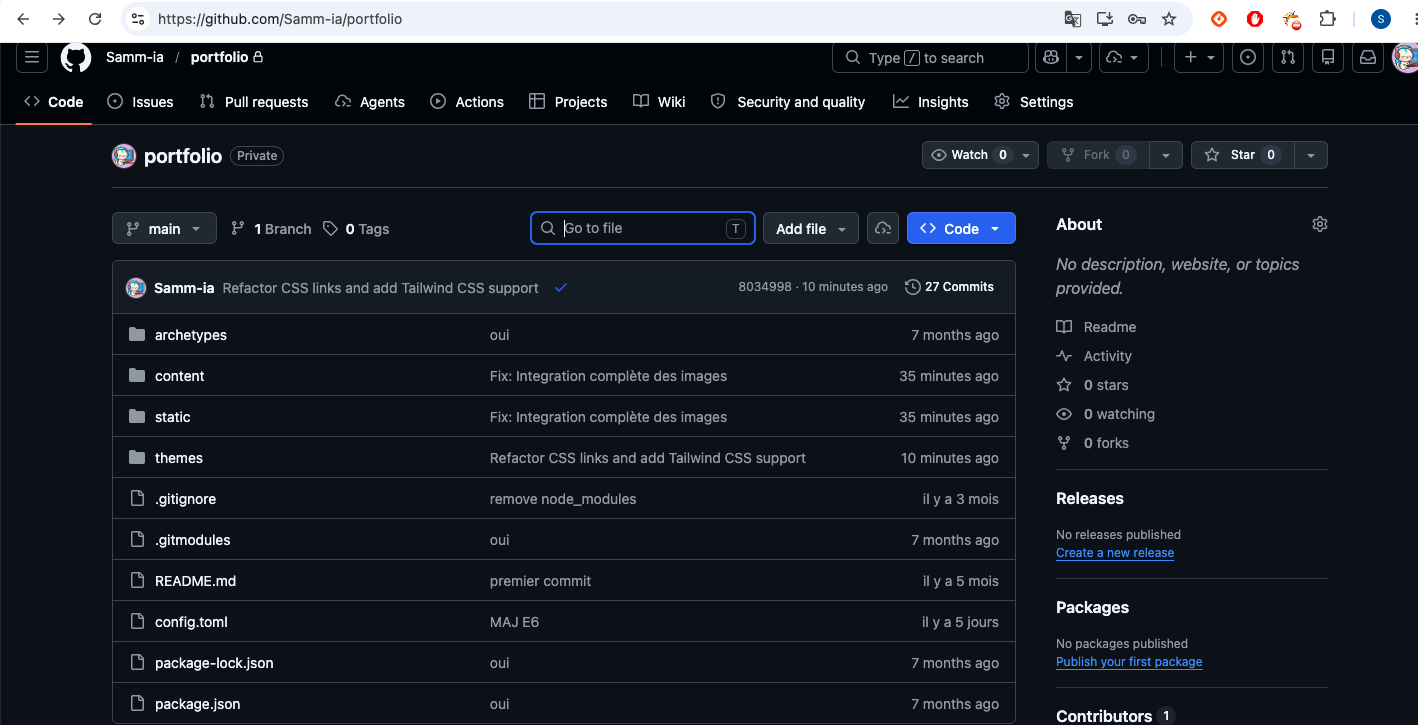The width and height of the screenshot is (1418, 725).
Task: Open the GitHub hamburger navigation menu
Action: tap(32, 57)
